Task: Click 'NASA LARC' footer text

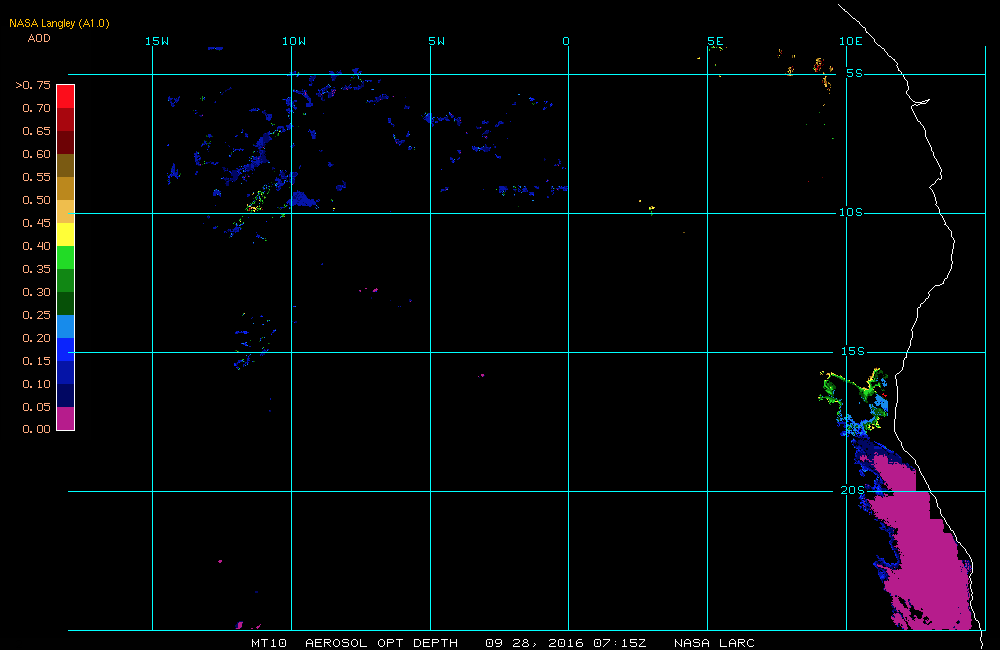Action: tap(714, 643)
